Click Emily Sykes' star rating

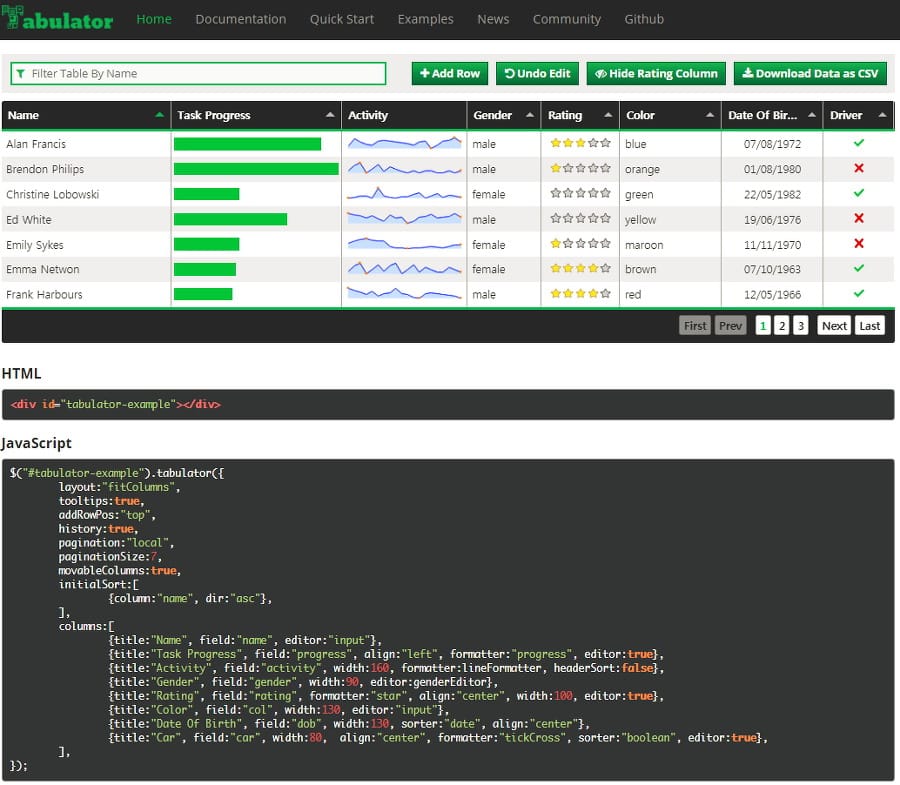pyautogui.click(x=580, y=244)
